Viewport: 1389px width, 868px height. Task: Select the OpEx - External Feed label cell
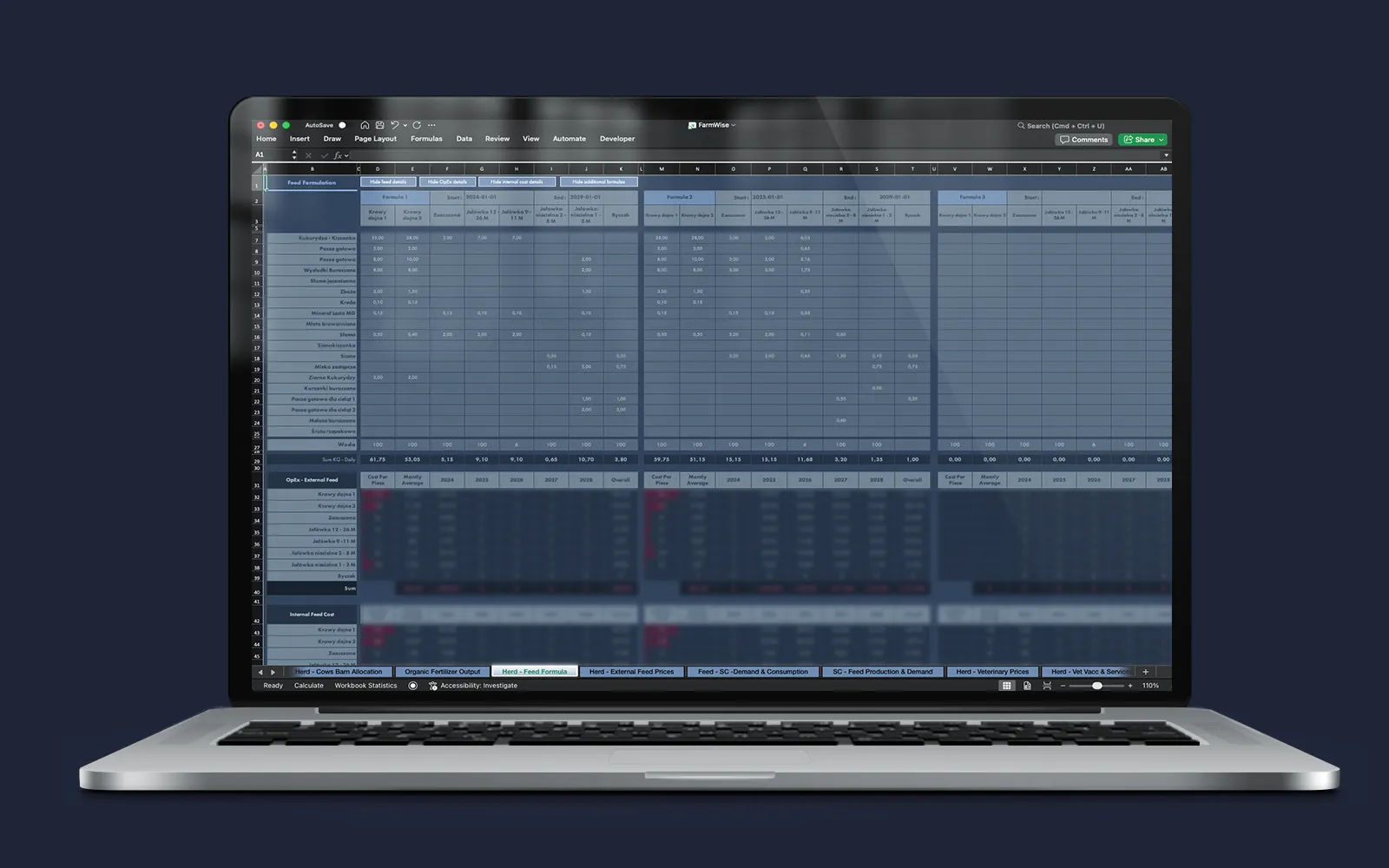point(312,480)
